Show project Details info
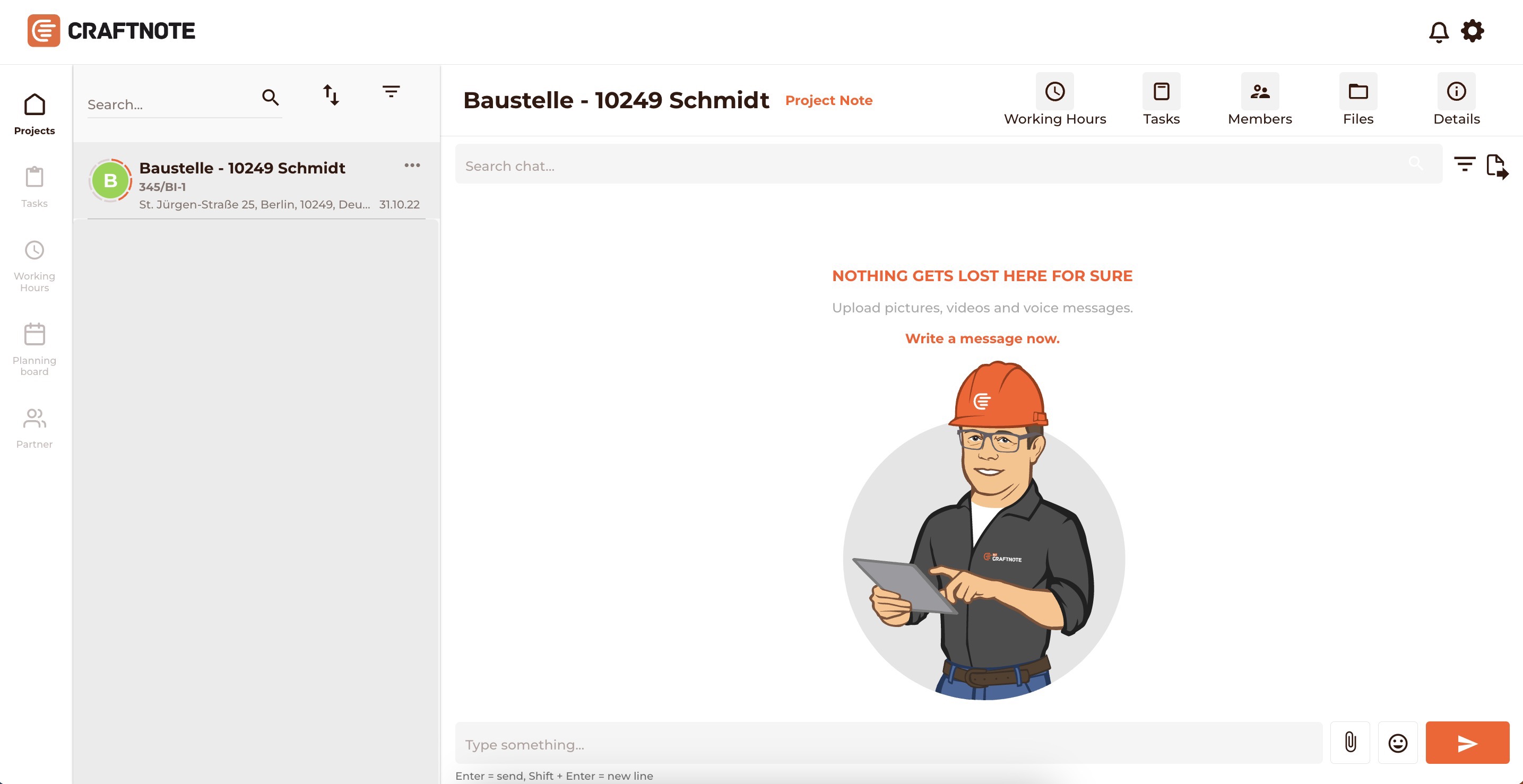The height and width of the screenshot is (784, 1523). click(x=1456, y=100)
